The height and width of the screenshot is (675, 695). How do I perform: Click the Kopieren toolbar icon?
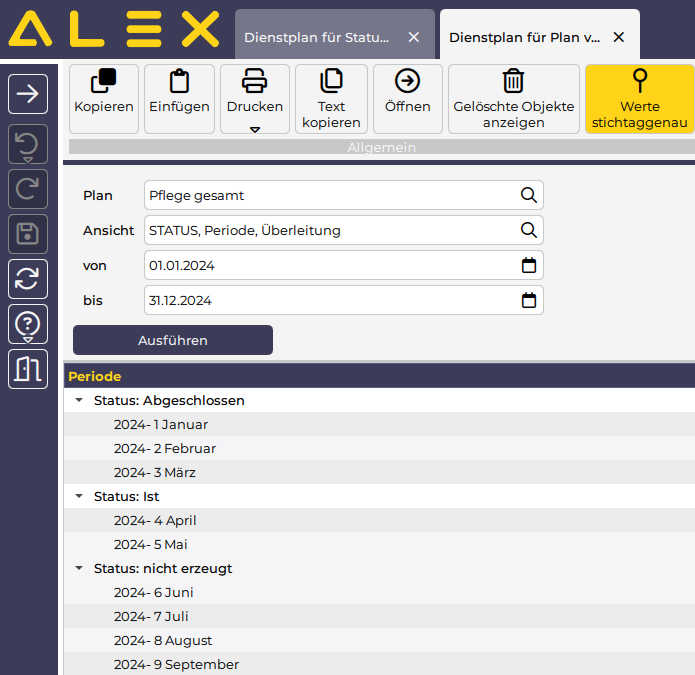pyautogui.click(x=104, y=82)
